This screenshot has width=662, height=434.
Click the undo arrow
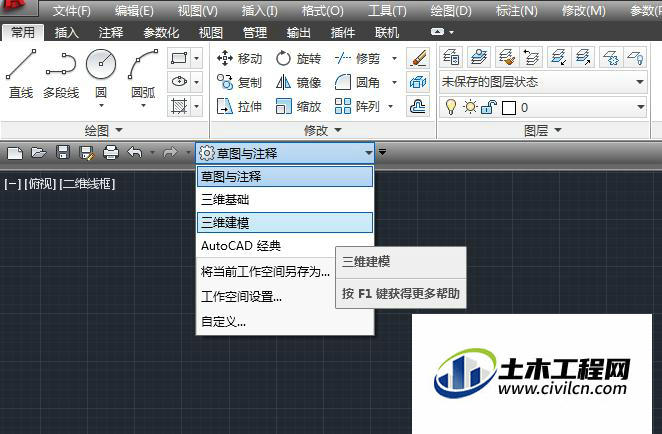pos(135,152)
